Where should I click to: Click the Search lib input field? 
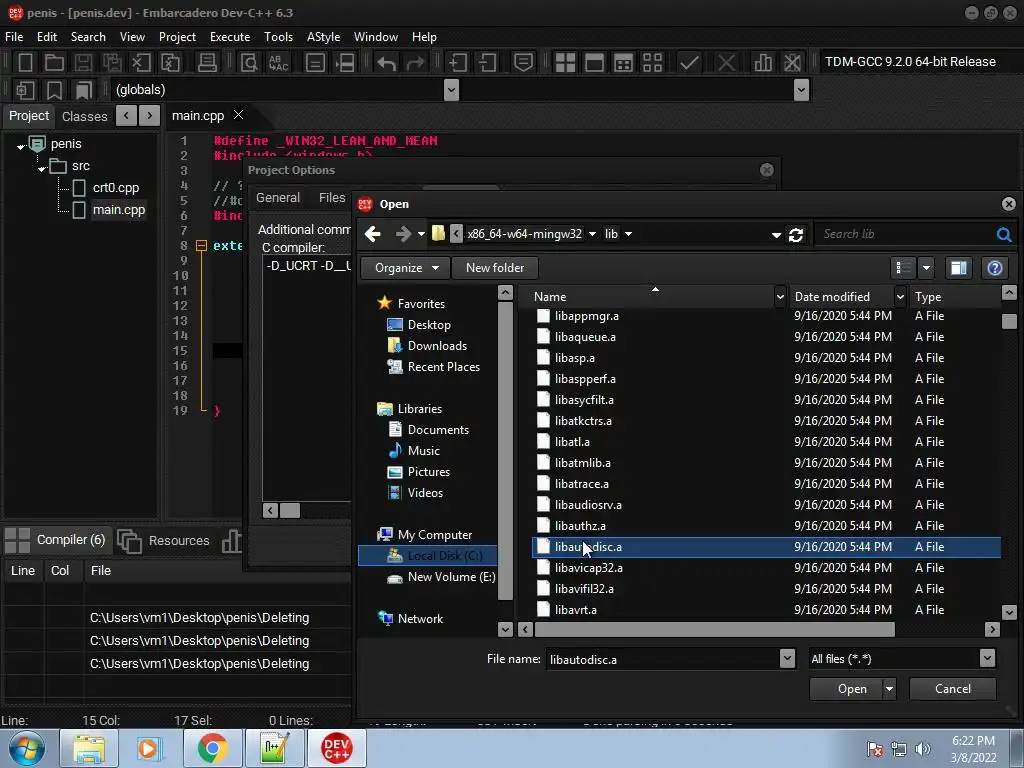click(x=905, y=234)
